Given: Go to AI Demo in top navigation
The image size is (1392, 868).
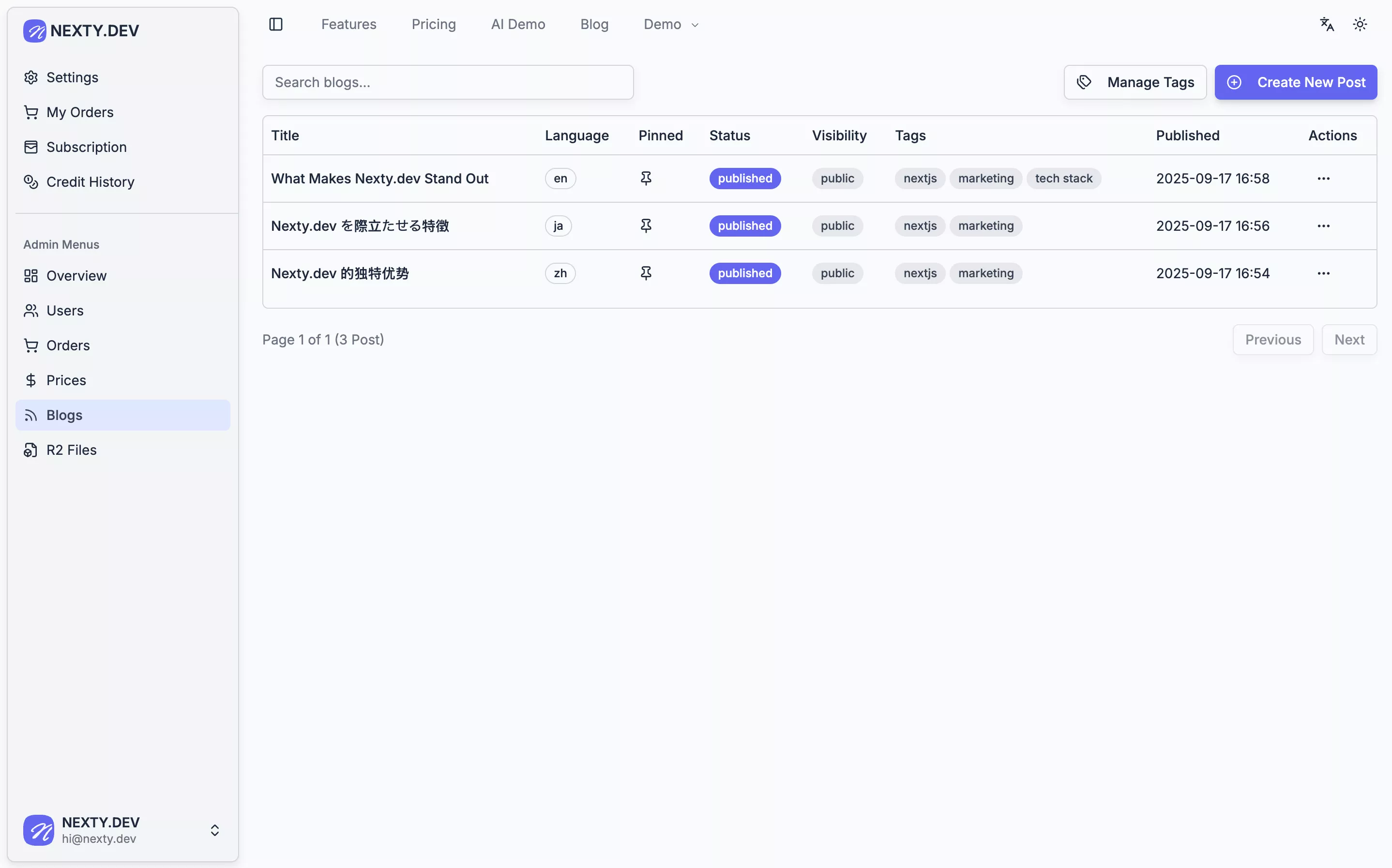Looking at the screenshot, I should [517, 24].
